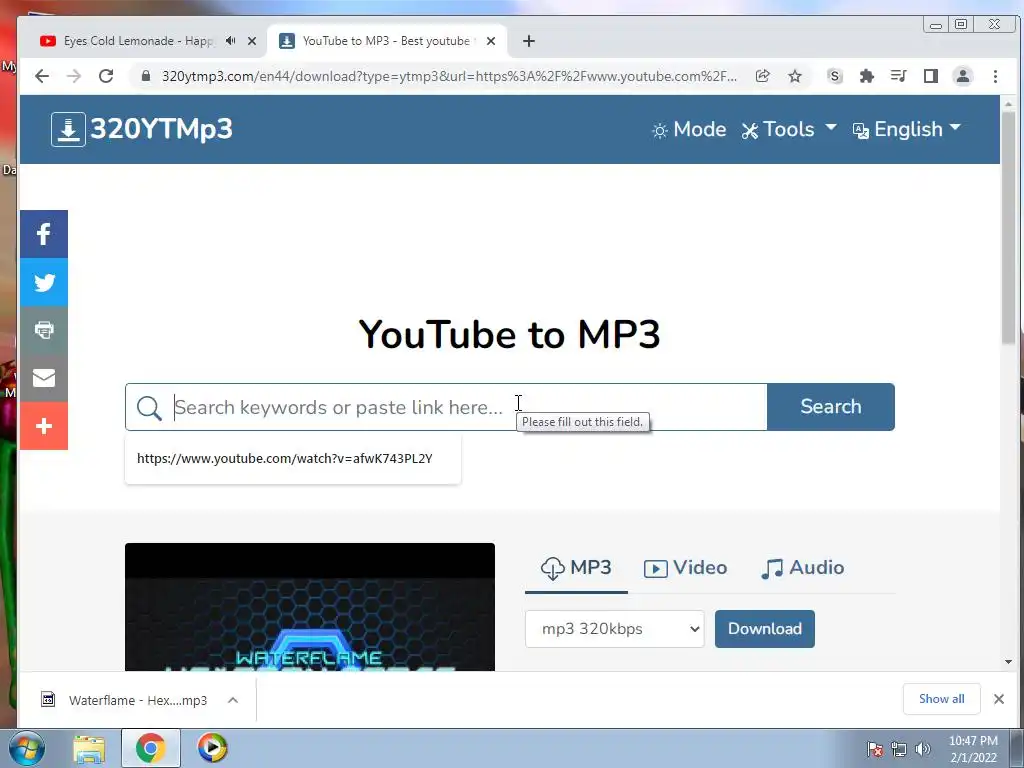
Task: Click Show all downloads
Action: [x=942, y=699]
